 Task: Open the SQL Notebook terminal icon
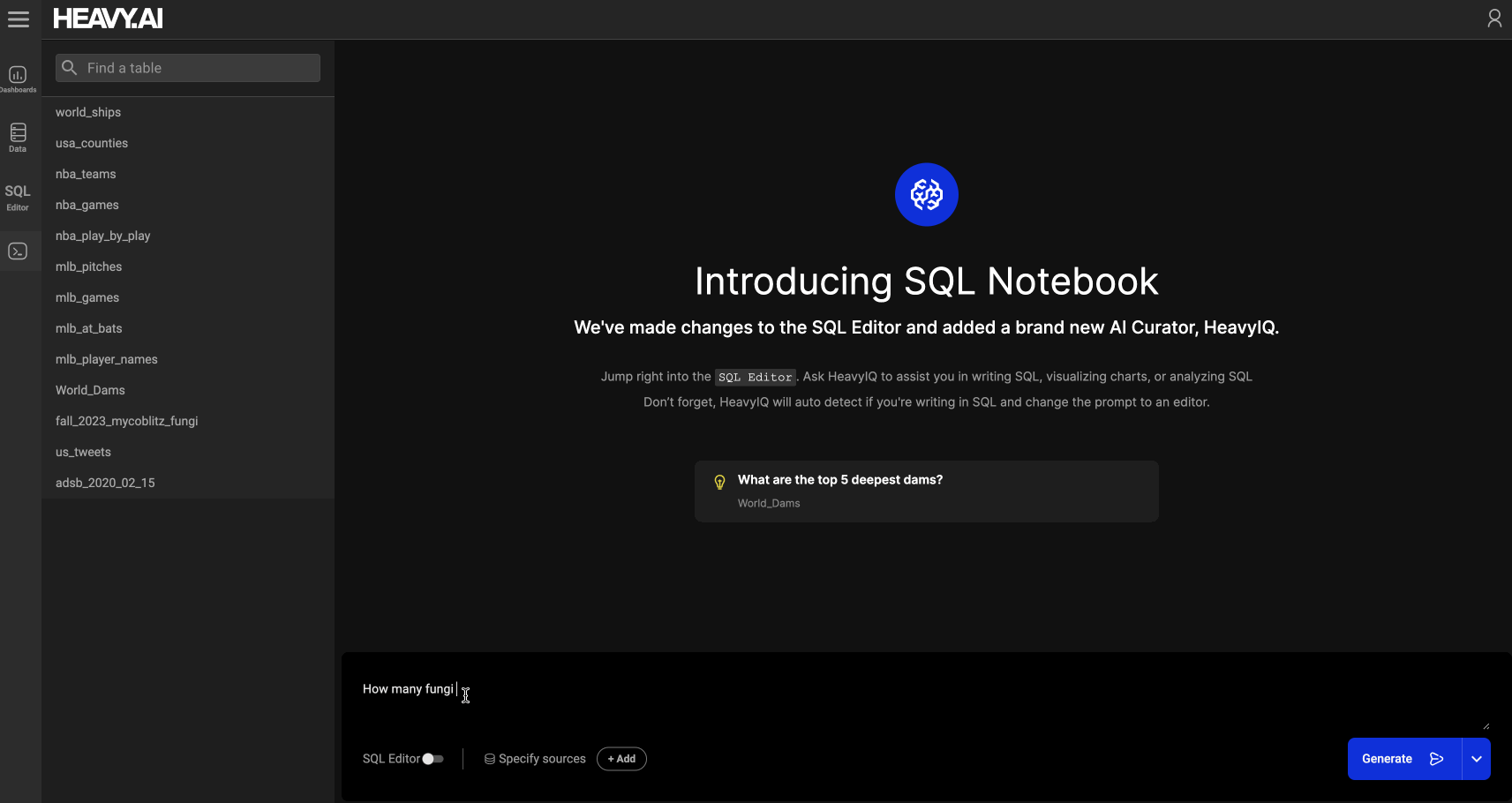tap(18, 251)
